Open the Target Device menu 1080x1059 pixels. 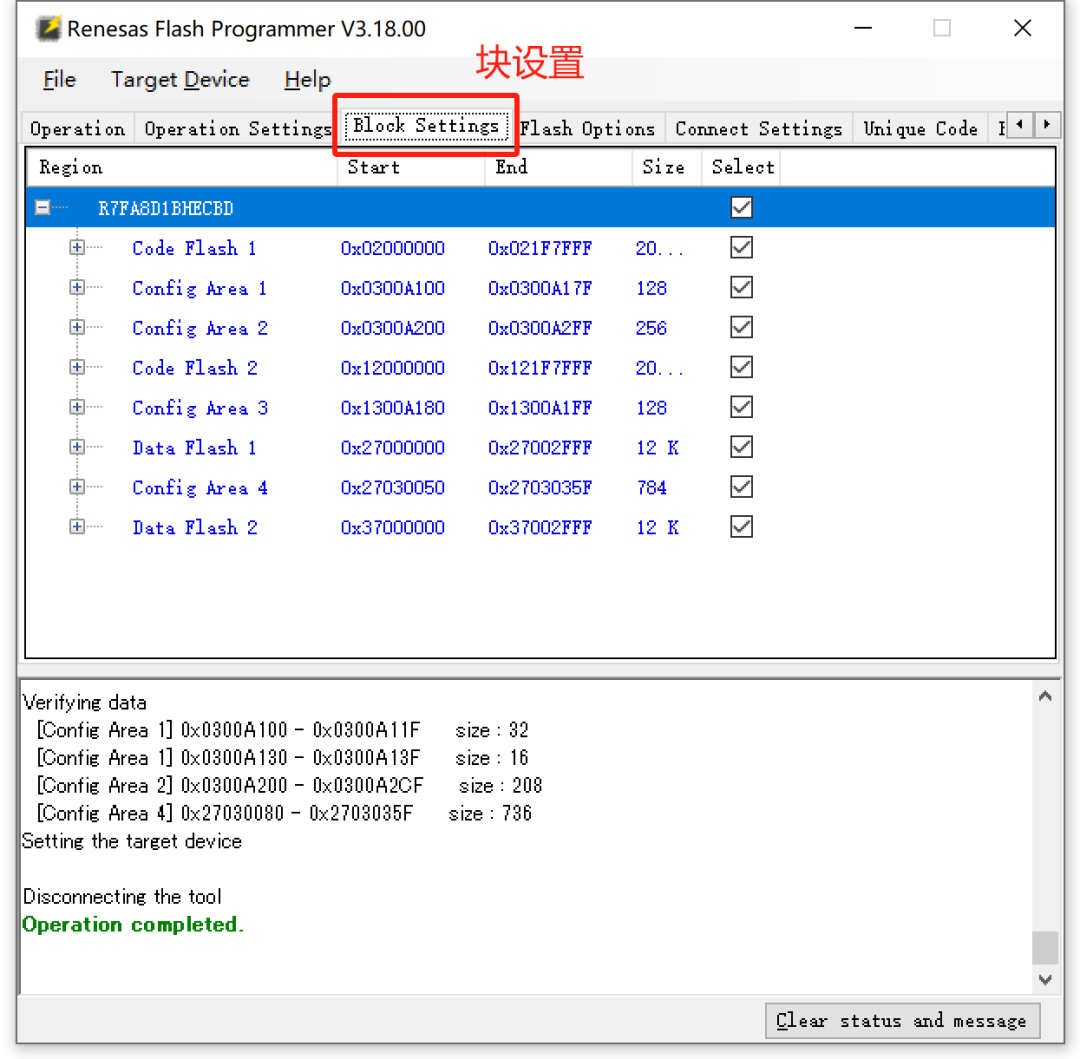180,80
